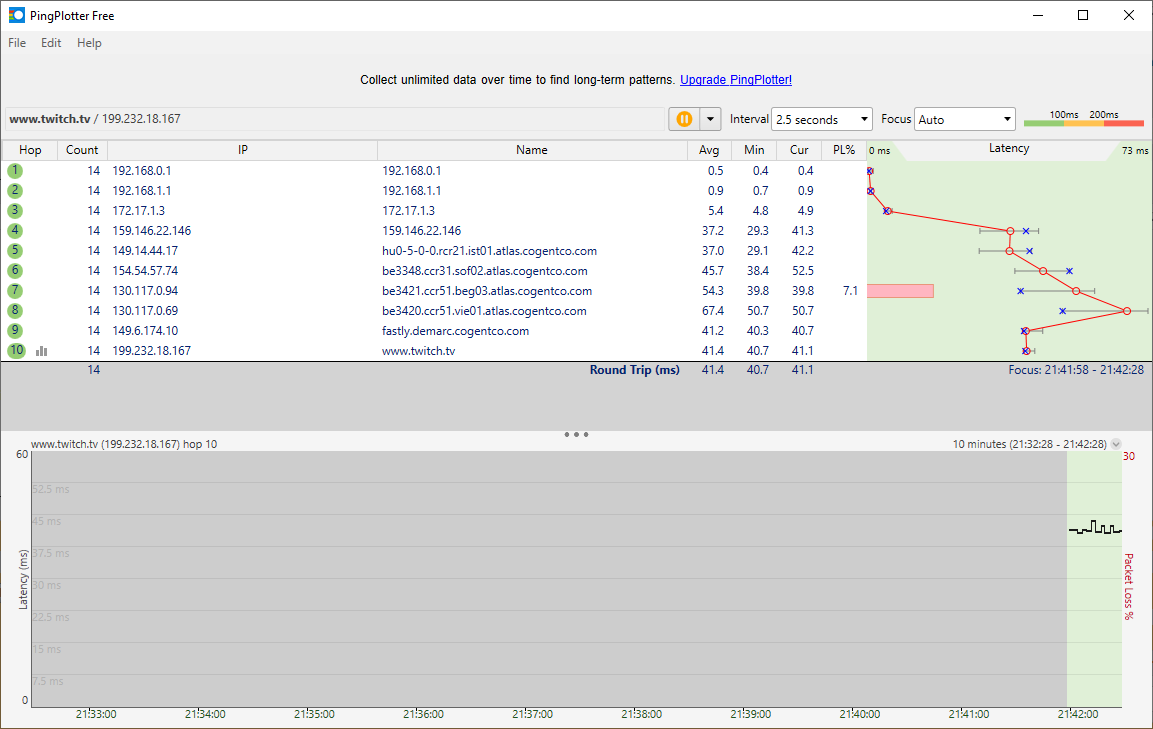Screen dimensions: 1153x729
Task: Open the Focus Auto dropdown
Action: (964, 119)
